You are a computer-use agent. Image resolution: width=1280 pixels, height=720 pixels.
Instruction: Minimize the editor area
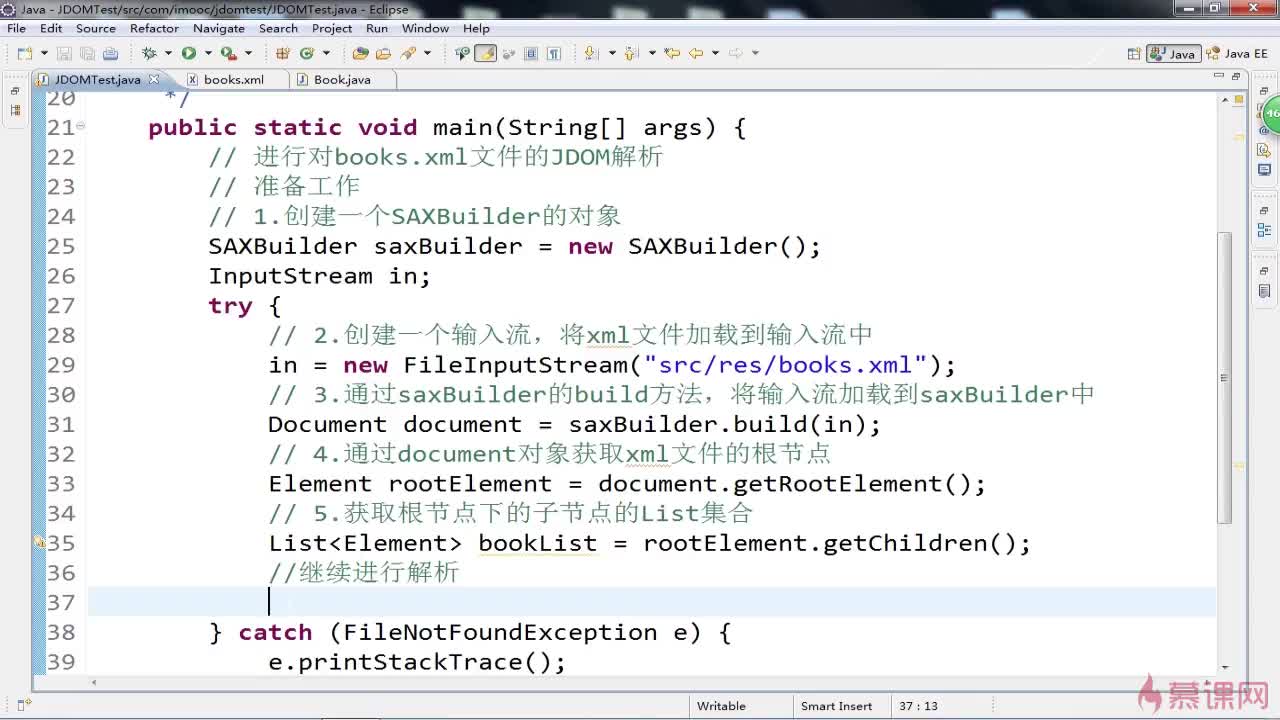point(1218,76)
